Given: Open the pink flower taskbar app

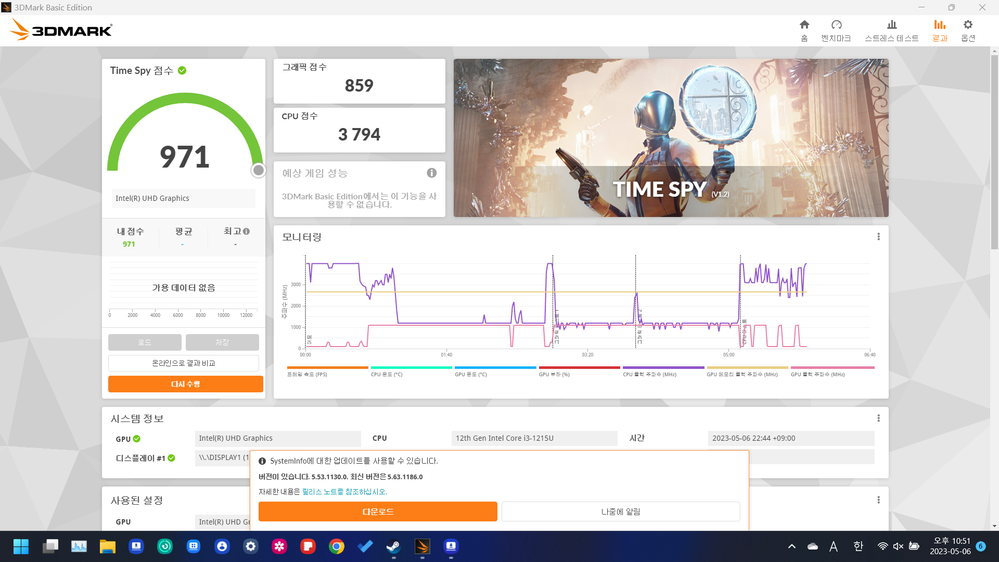Looking at the screenshot, I should click(279, 547).
